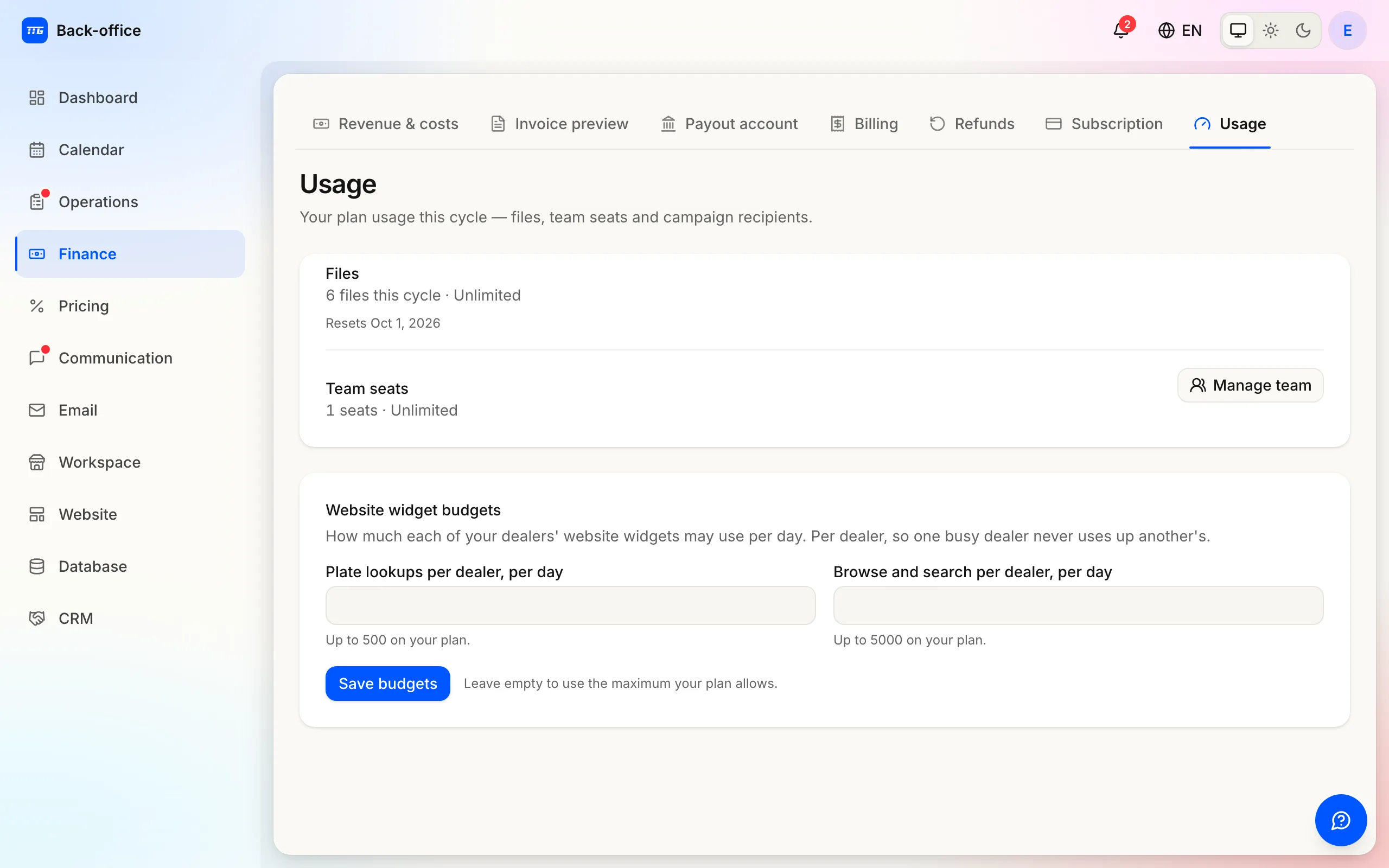
Task: Click the Back-office logo icon
Action: coord(34,30)
